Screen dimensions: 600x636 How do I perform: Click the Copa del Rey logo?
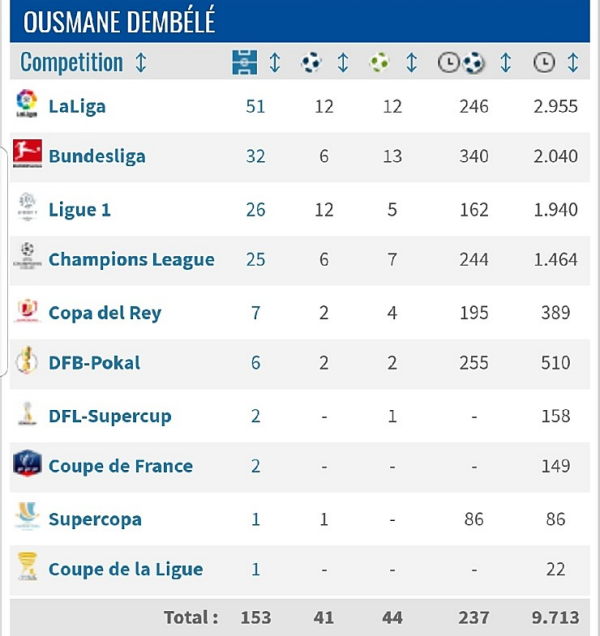pos(27,311)
